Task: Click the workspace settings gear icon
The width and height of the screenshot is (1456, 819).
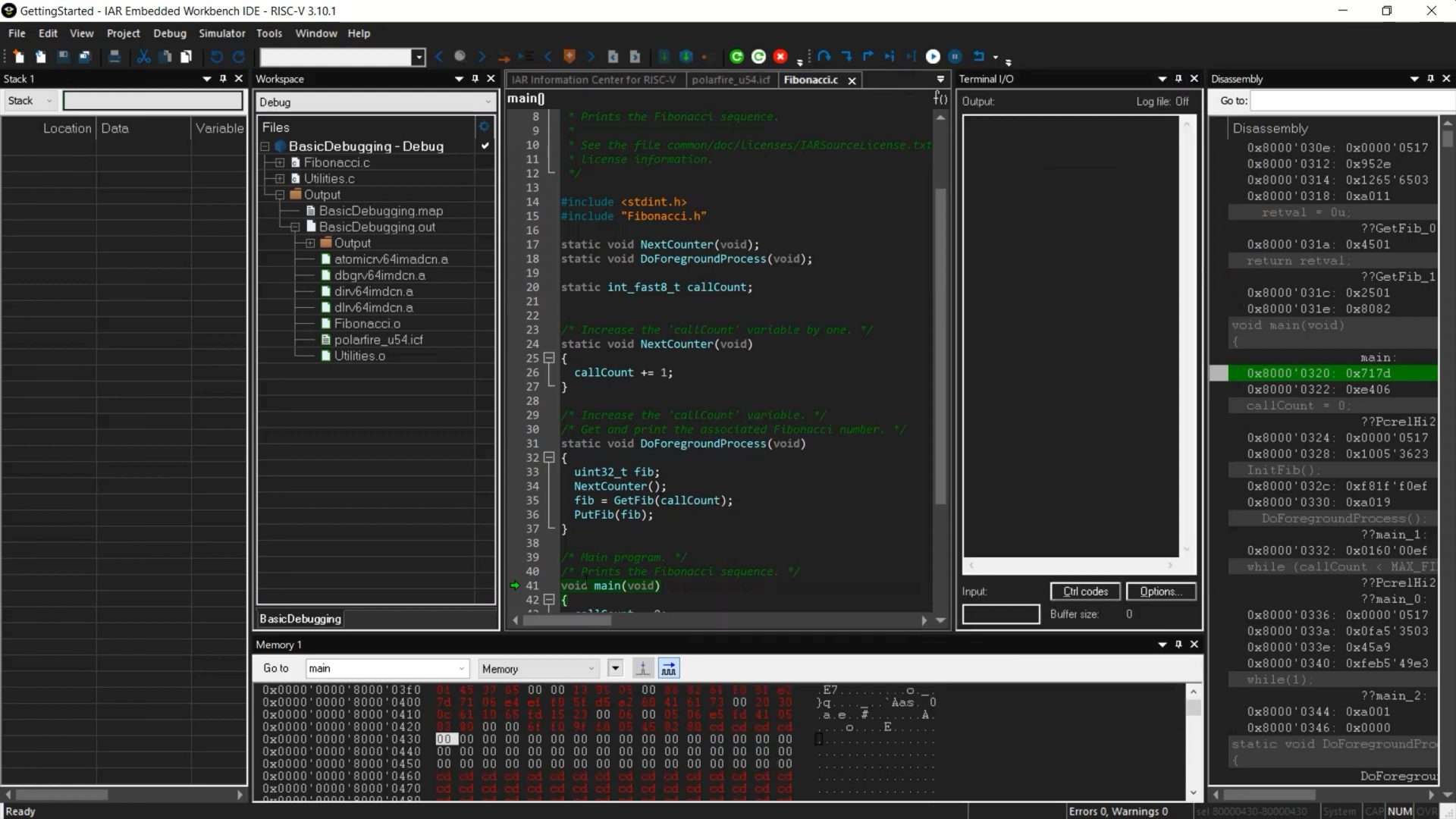Action: point(484,127)
